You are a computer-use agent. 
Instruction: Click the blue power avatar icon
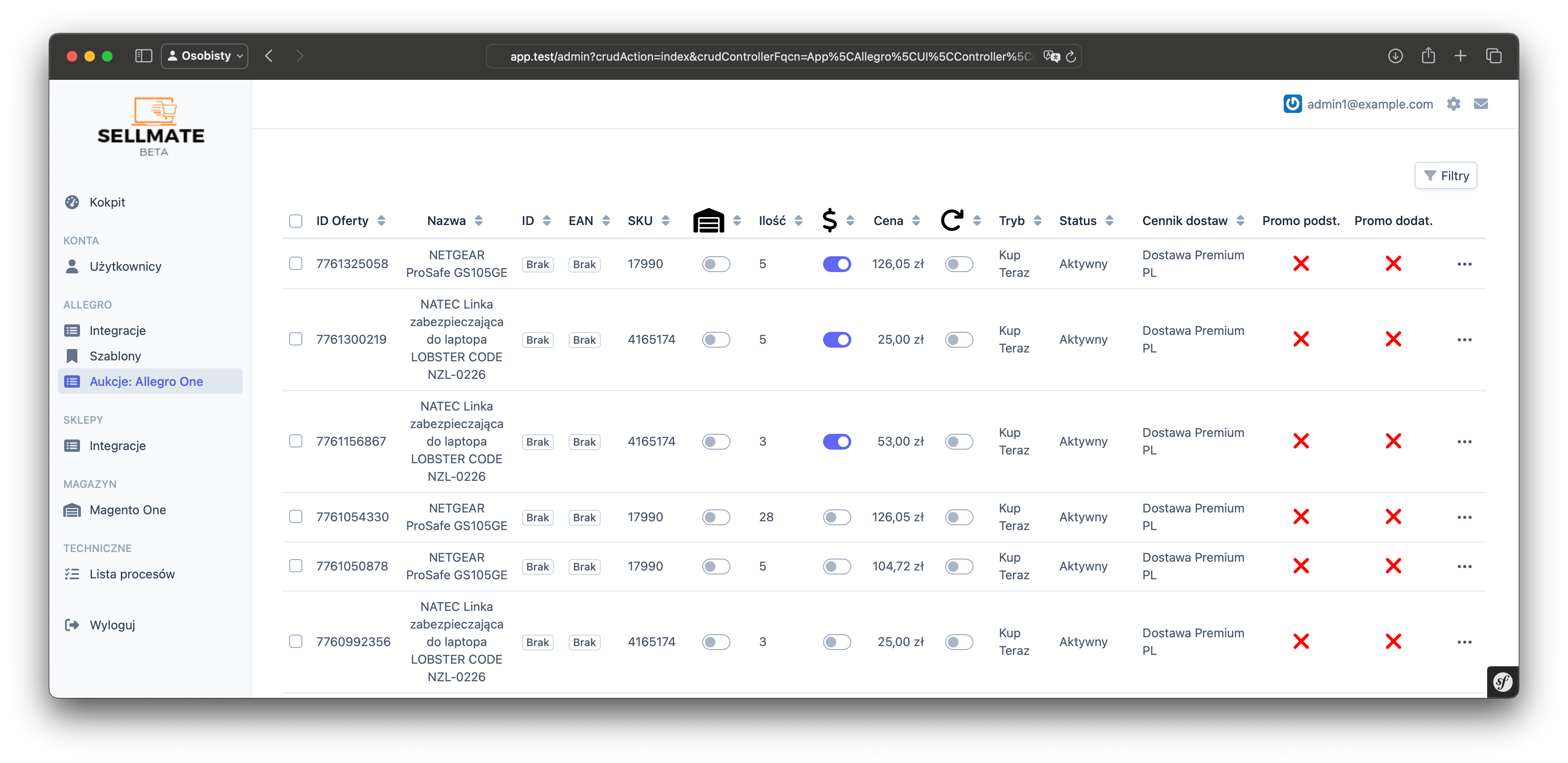point(1292,104)
